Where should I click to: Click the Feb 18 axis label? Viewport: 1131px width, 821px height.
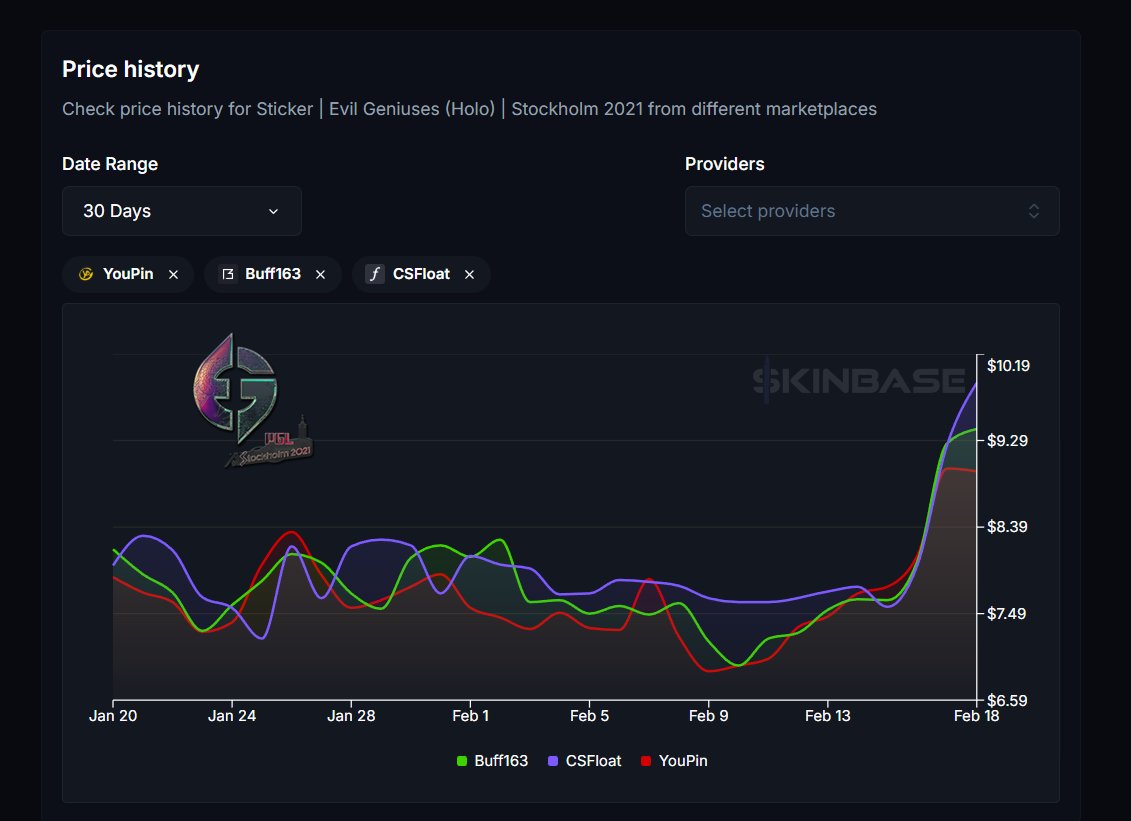tap(975, 715)
